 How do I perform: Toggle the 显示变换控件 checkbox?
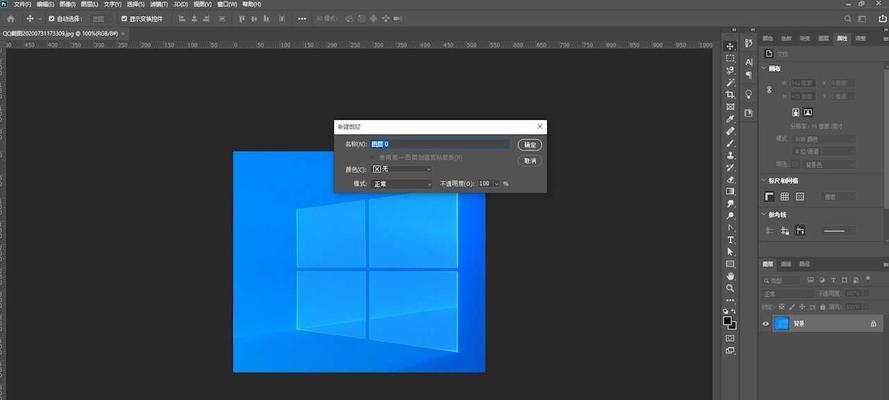pos(124,19)
